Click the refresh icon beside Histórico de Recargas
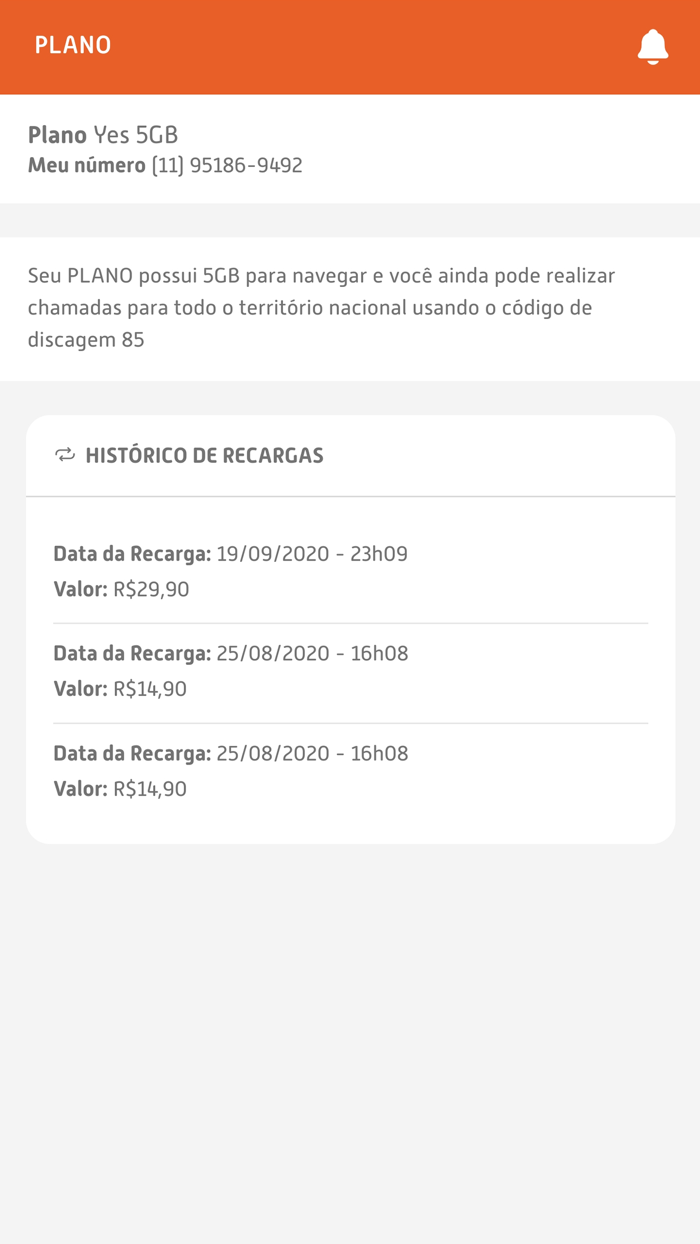Viewport: 700px width, 1244px height. tap(64, 455)
